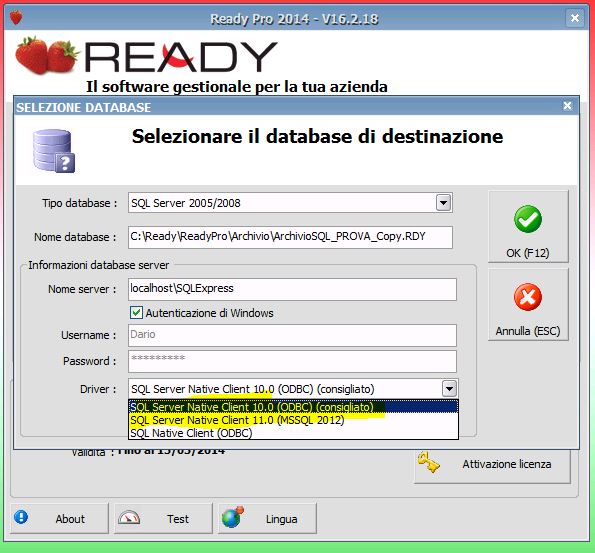
Task: Click the golden key license icon
Action: (x=428, y=462)
